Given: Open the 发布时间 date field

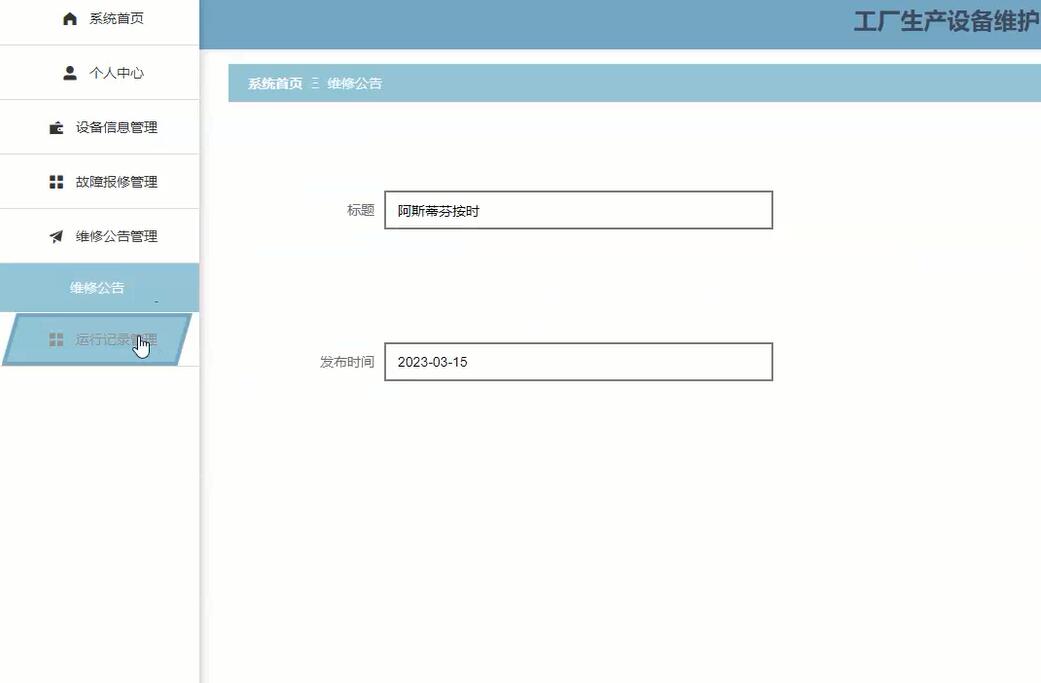Looking at the screenshot, I should click(x=578, y=361).
